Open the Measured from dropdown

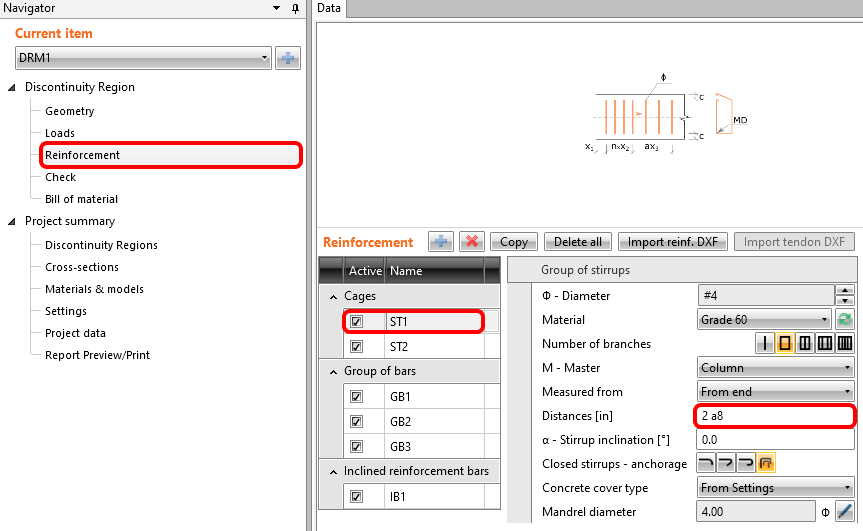775,392
